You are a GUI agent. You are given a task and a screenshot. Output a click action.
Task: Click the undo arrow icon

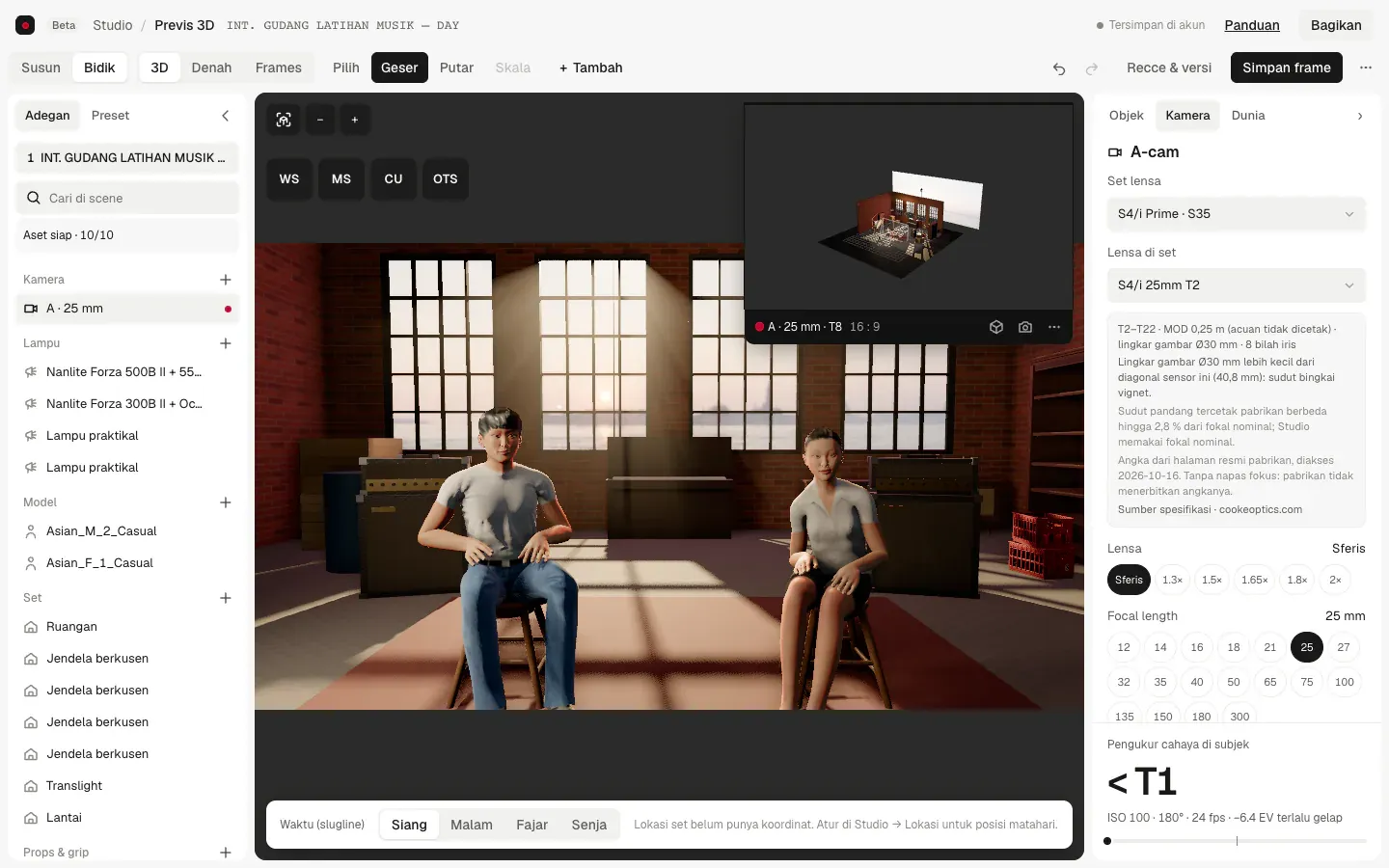[x=1059, y=68]
